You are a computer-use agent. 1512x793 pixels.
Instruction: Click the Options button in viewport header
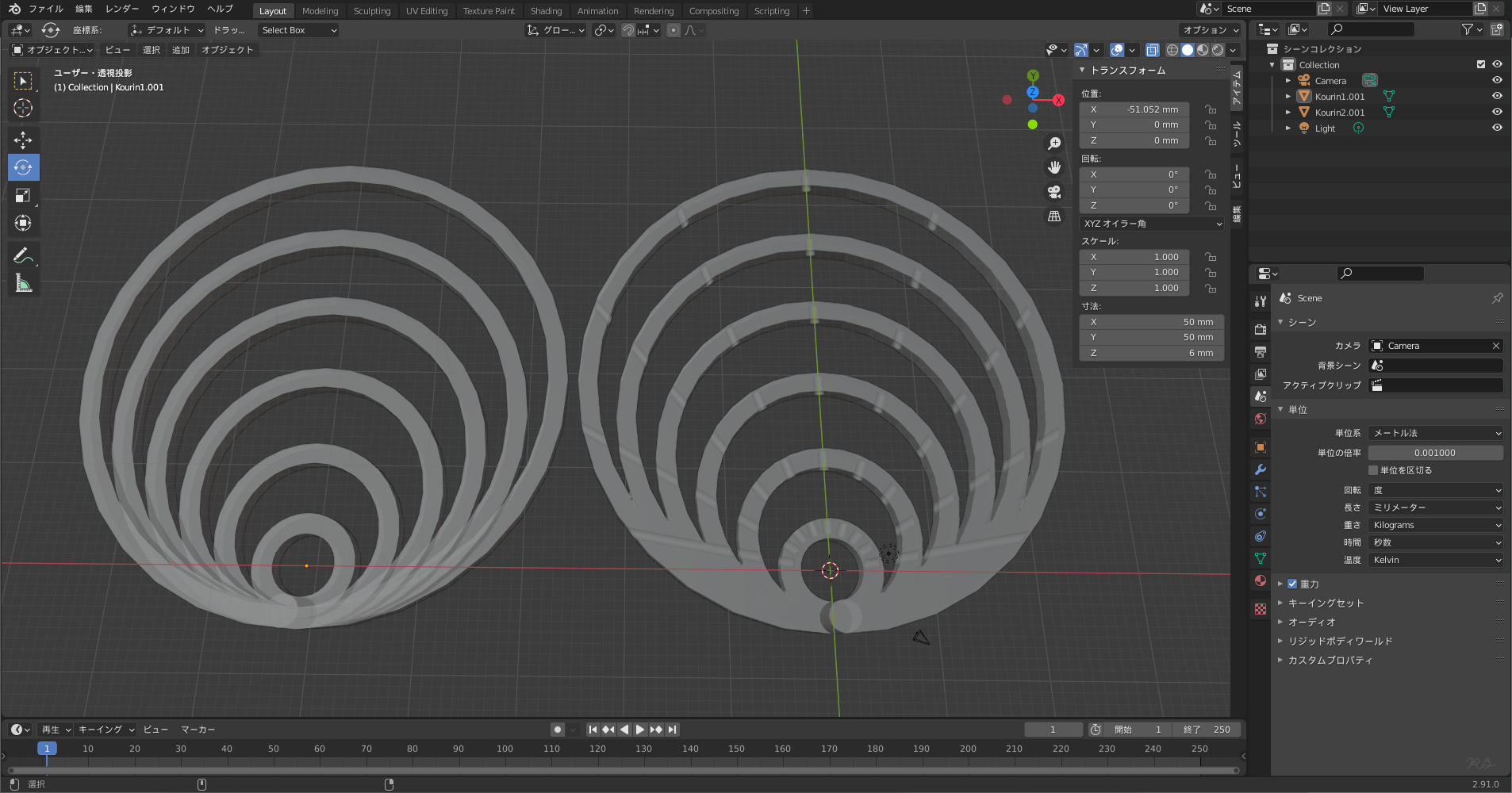coord(1211,30)
